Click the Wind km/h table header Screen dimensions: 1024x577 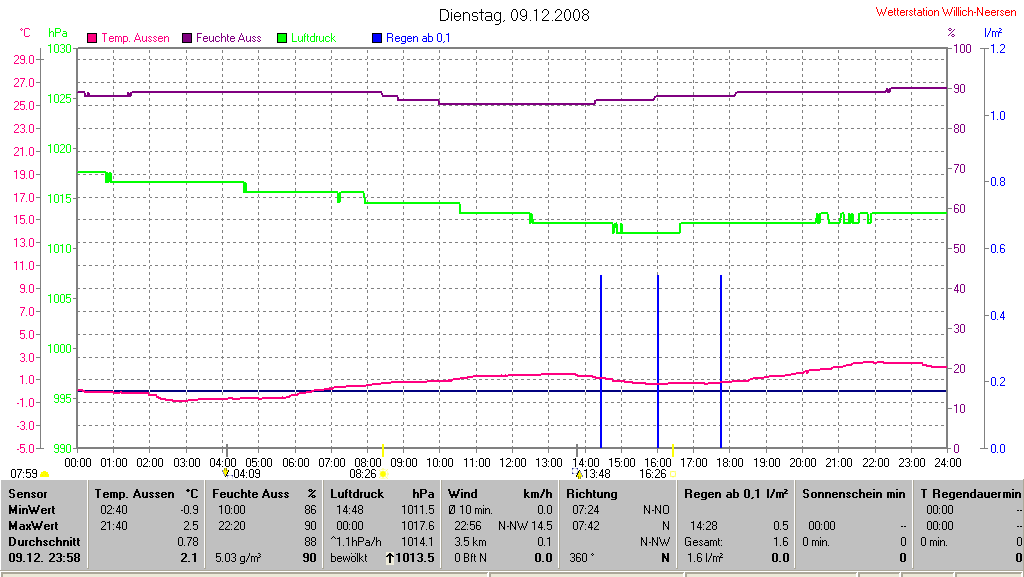500,494
